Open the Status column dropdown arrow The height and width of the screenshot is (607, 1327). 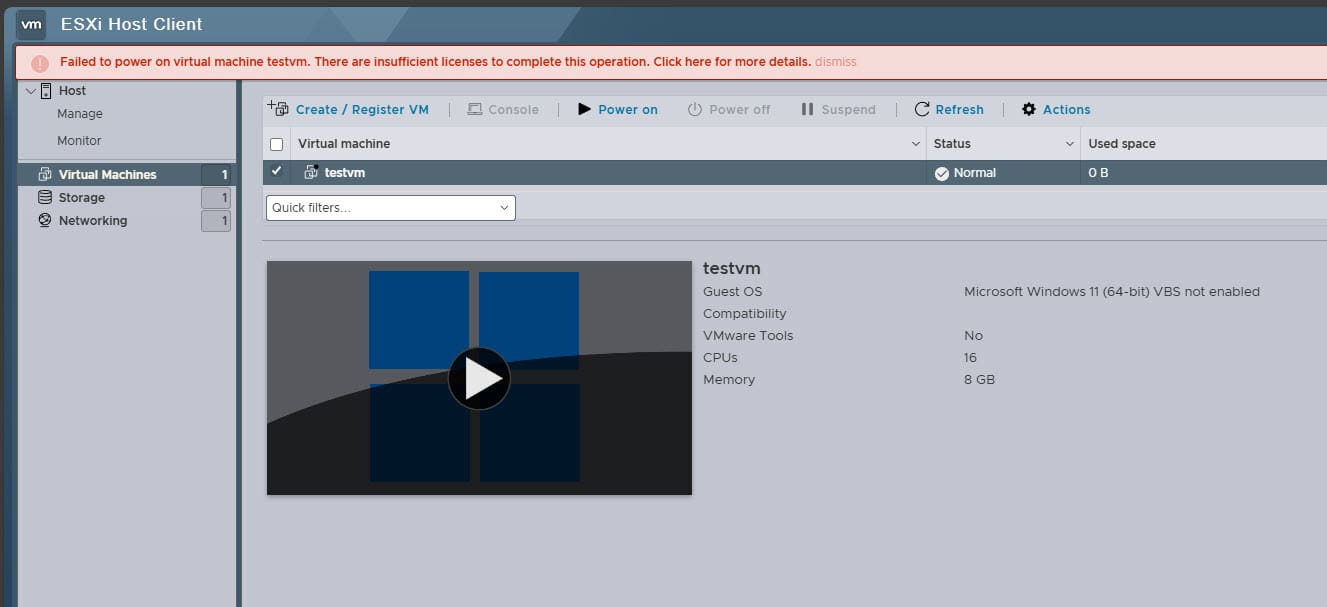(x=1070, y=144)
